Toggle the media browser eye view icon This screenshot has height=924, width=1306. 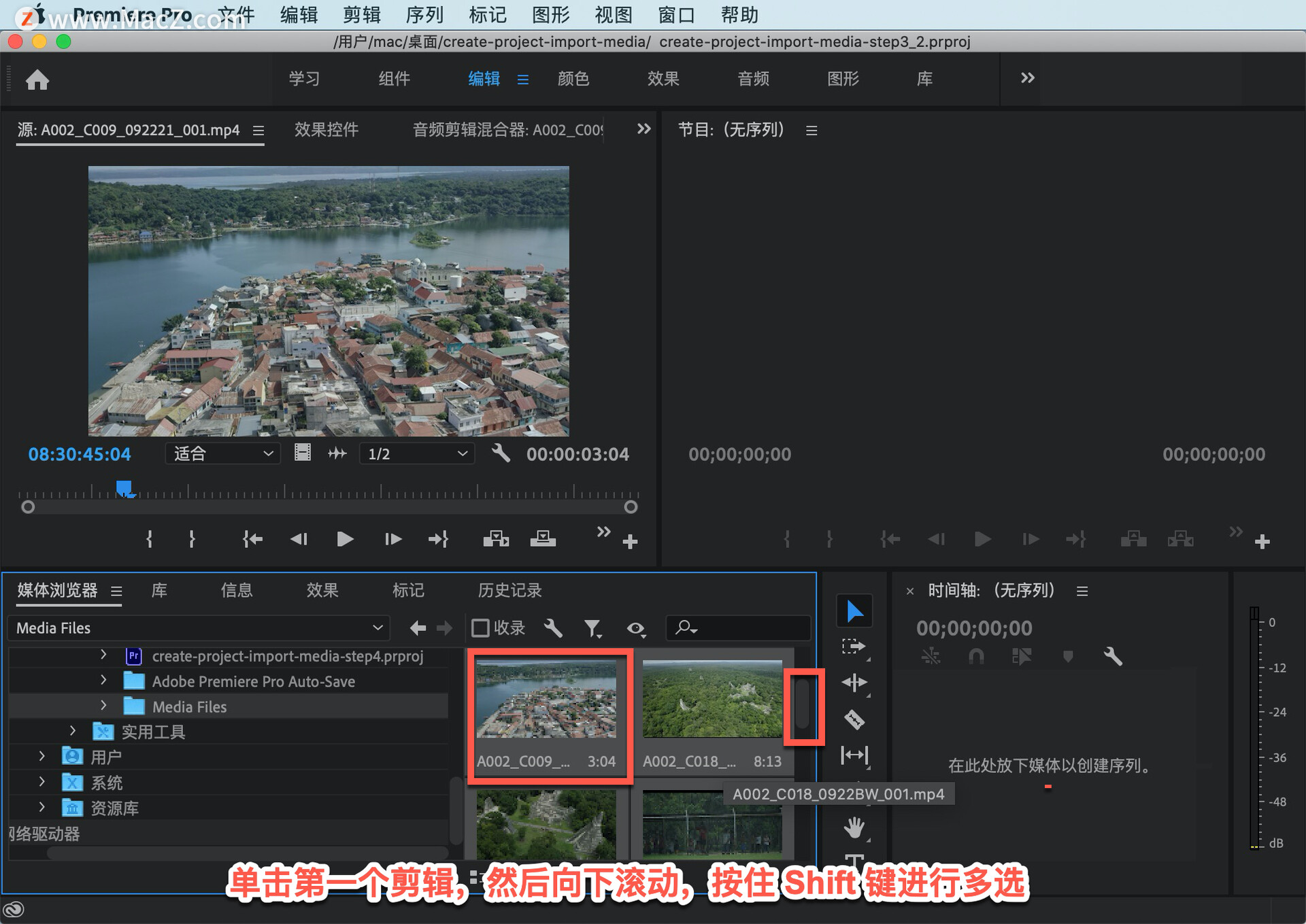pos(636,628)
